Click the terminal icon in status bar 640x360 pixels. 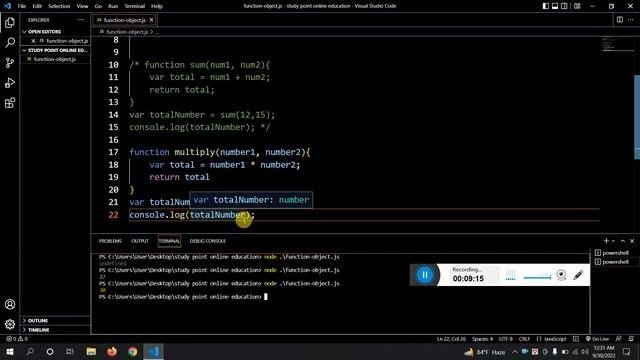click(x=576, y=339)
